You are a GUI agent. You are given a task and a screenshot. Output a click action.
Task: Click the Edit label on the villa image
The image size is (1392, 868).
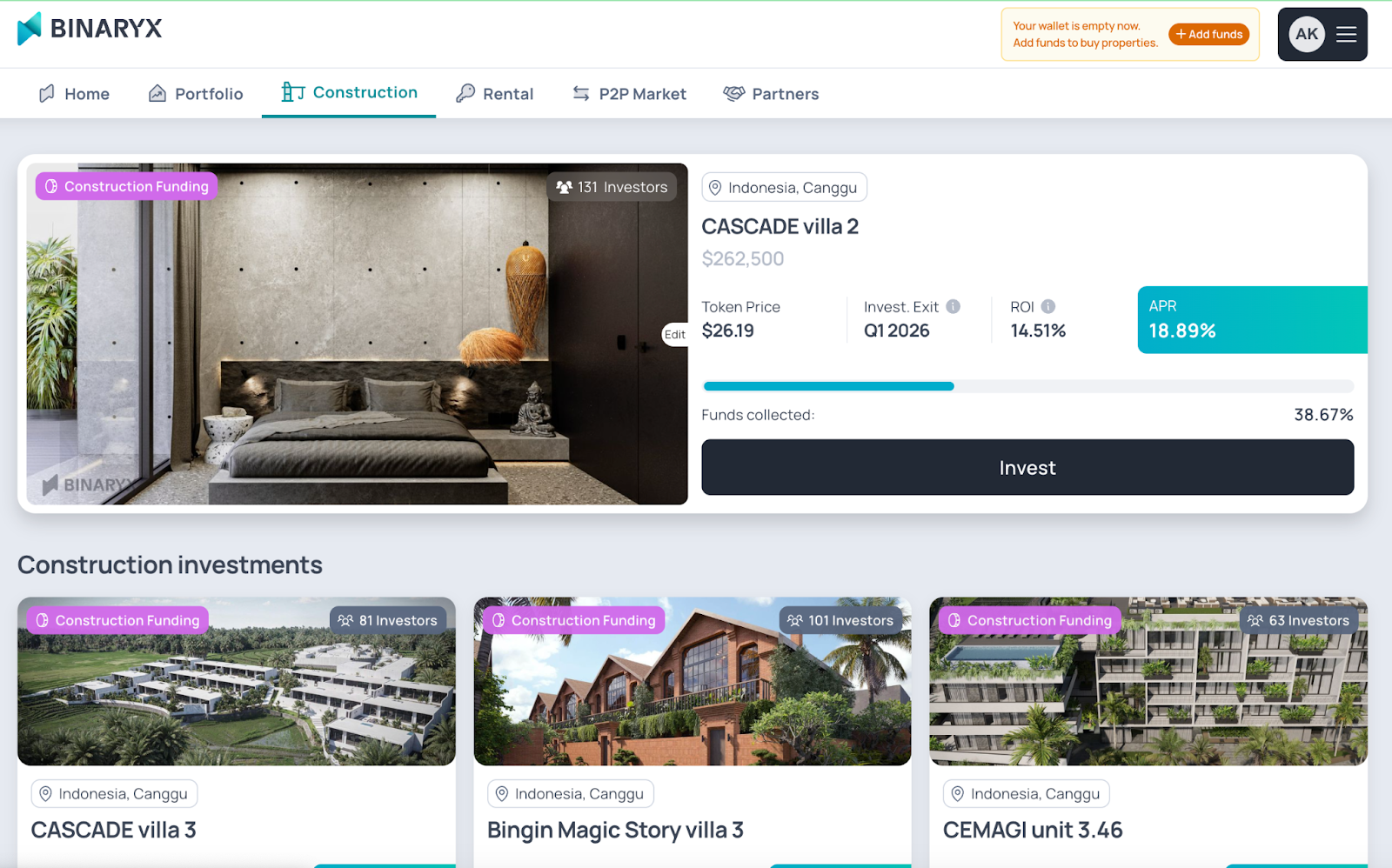click(675, 334)
